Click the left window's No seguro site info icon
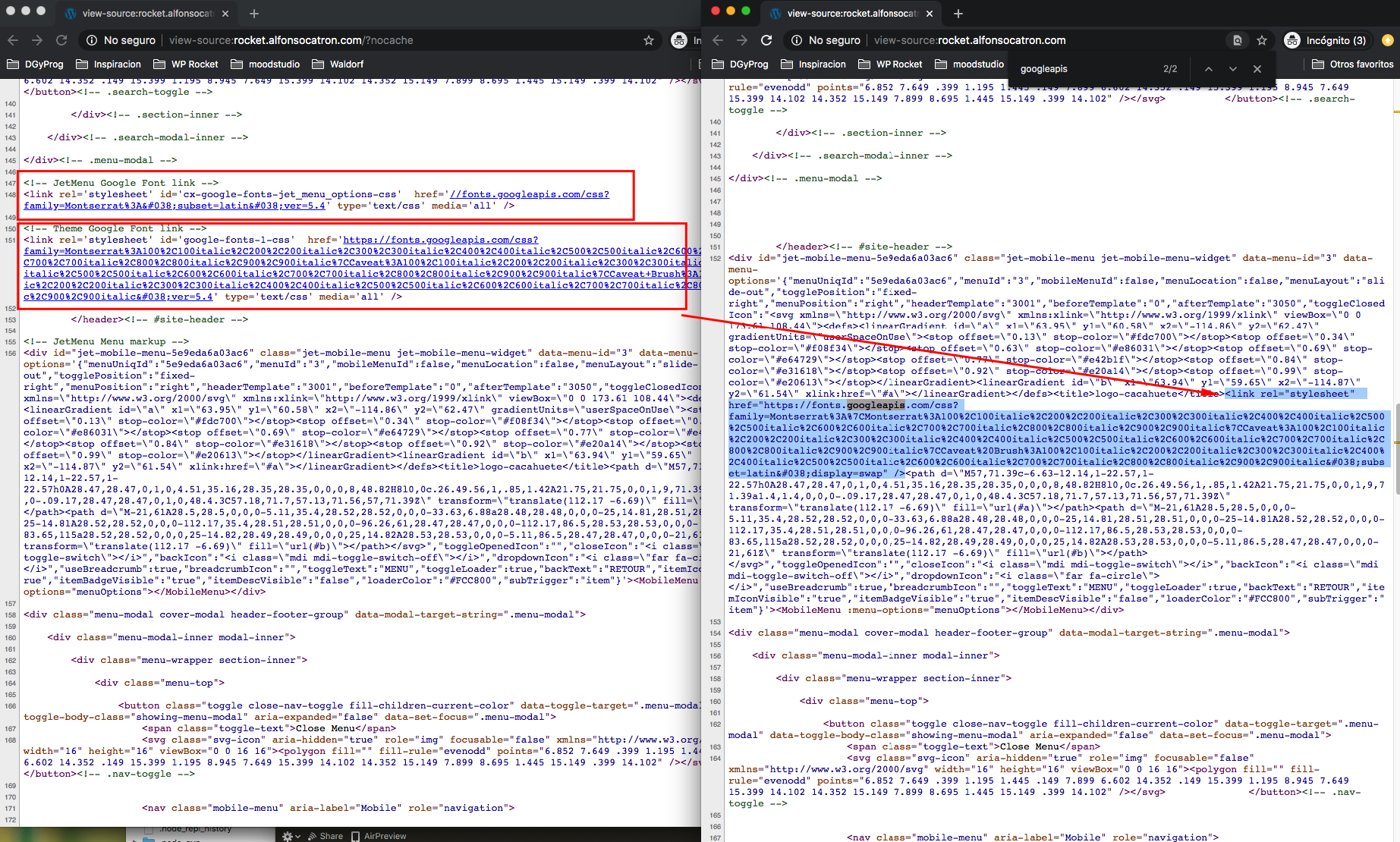1400x842 pixels. (92, 40)
